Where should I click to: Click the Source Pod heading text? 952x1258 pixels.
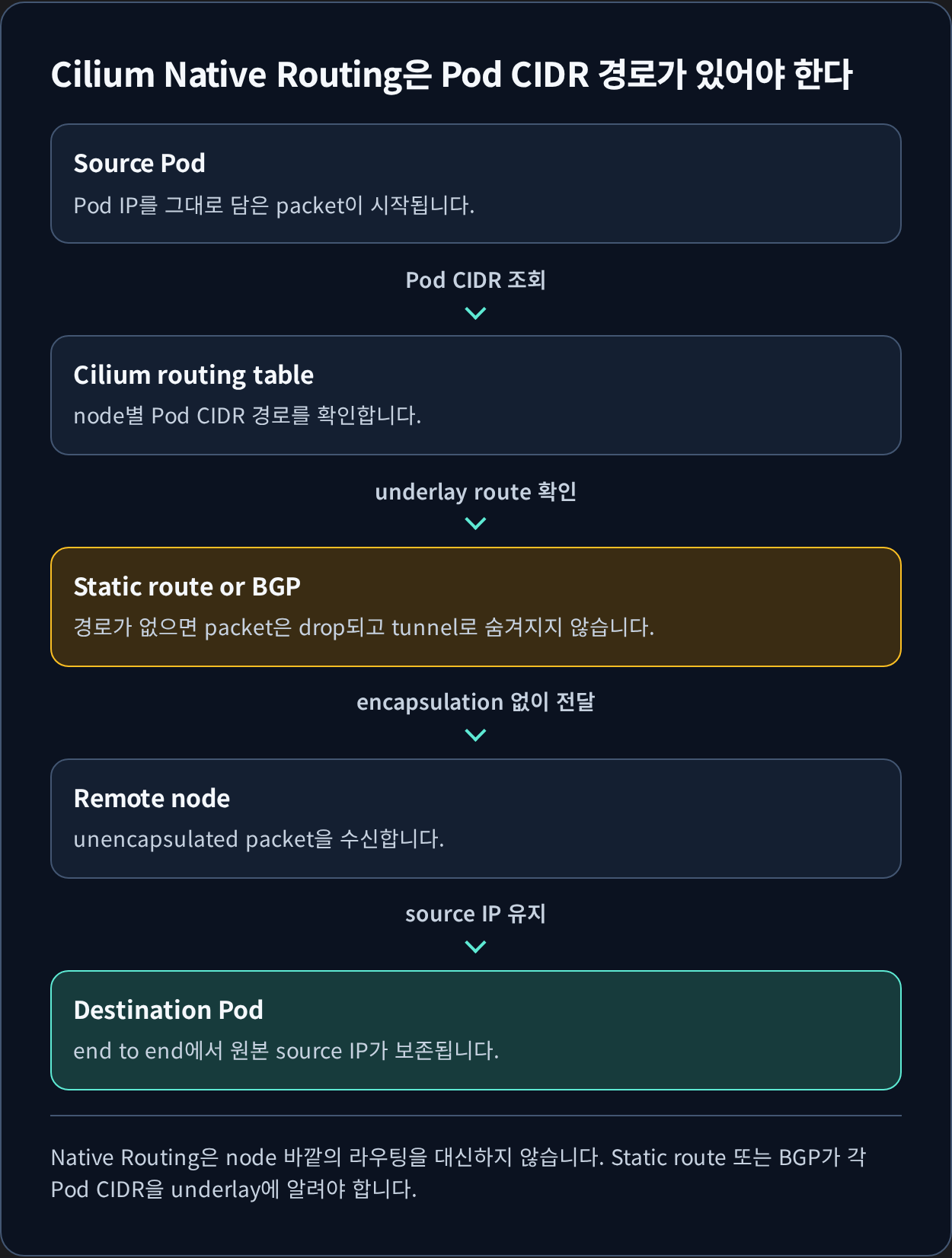[x=139, y=163]
